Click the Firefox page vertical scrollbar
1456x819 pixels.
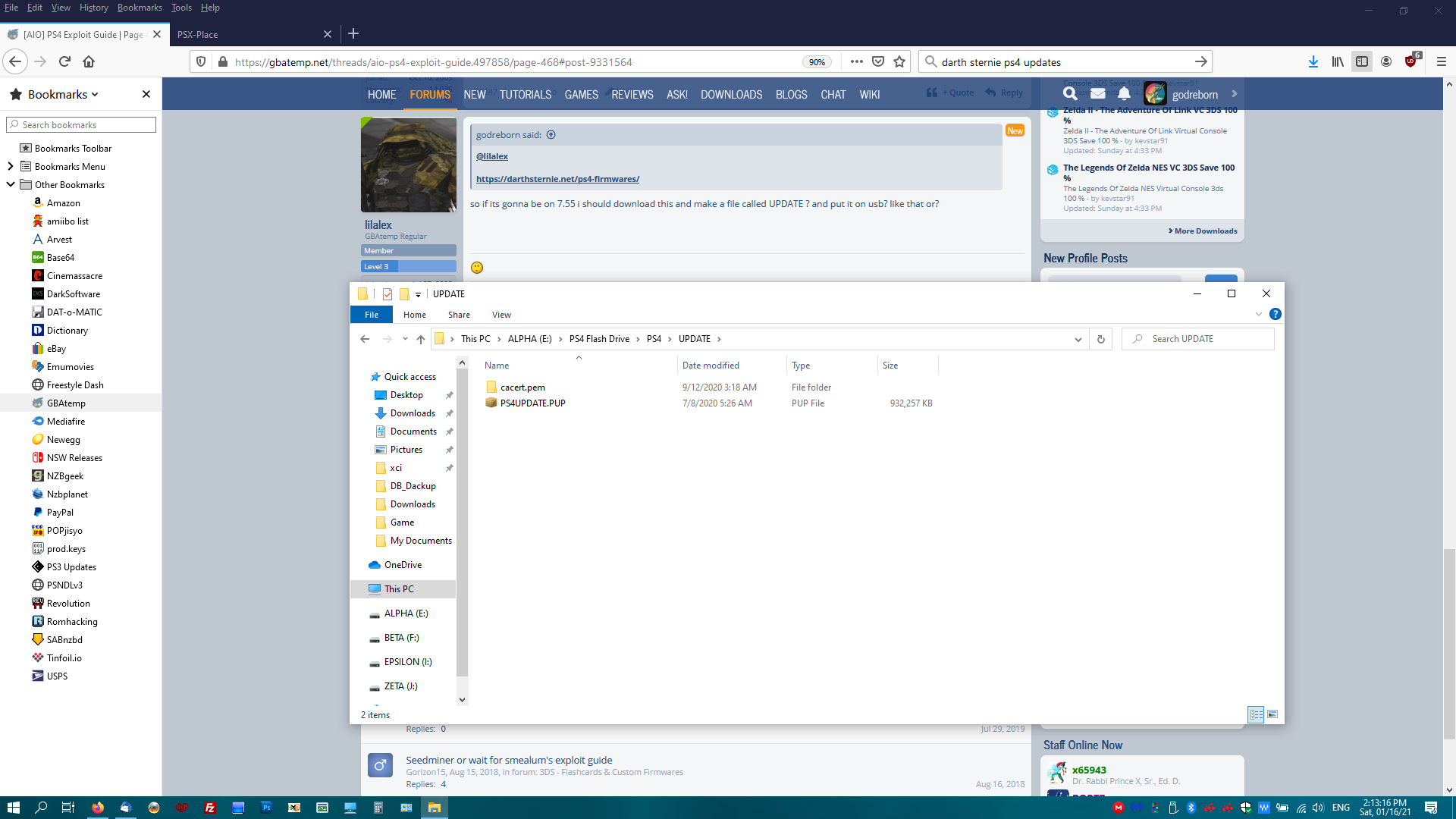tap(1449, 645)
